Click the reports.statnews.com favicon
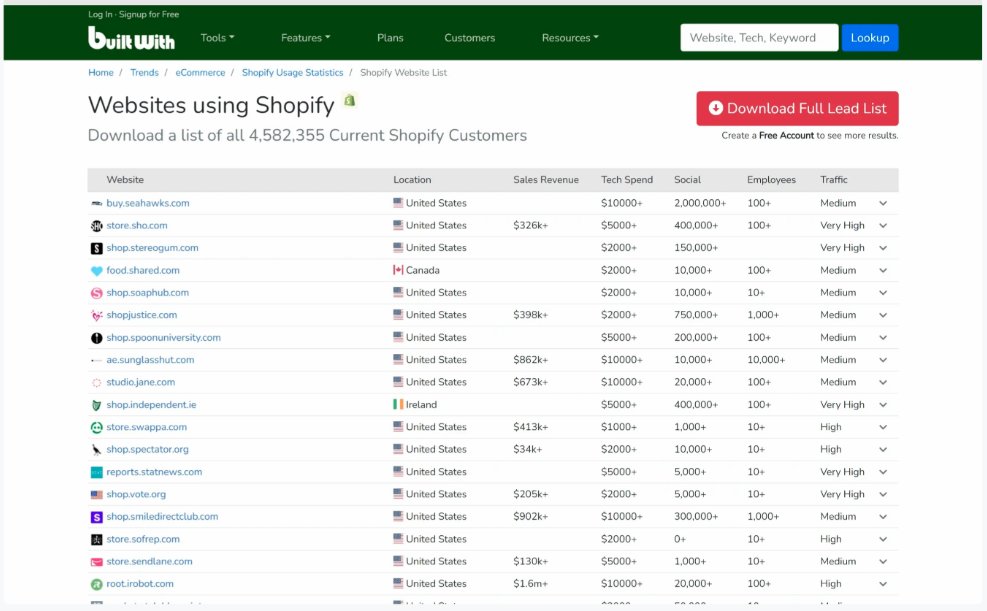 click(x=96, y=472)
